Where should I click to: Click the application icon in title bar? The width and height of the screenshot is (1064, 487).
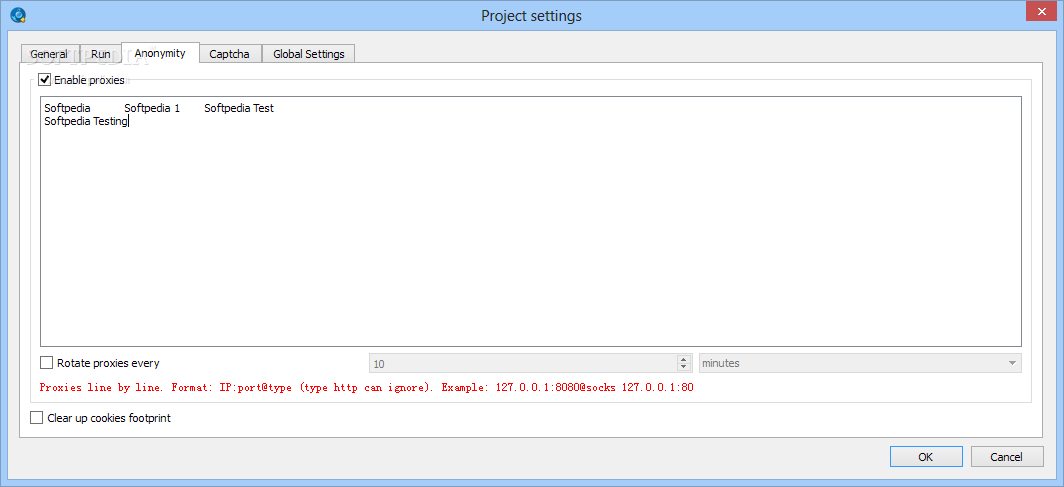click(18, 15)
